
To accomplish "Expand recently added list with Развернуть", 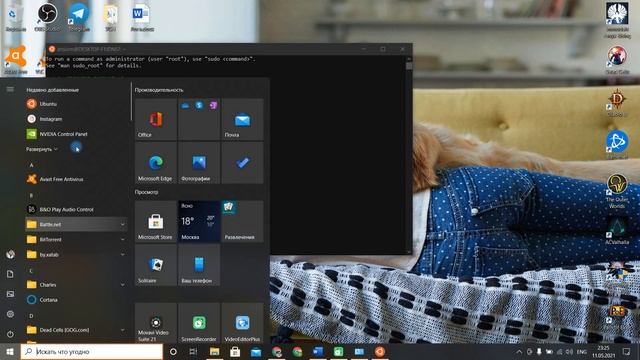I will 42,149.
